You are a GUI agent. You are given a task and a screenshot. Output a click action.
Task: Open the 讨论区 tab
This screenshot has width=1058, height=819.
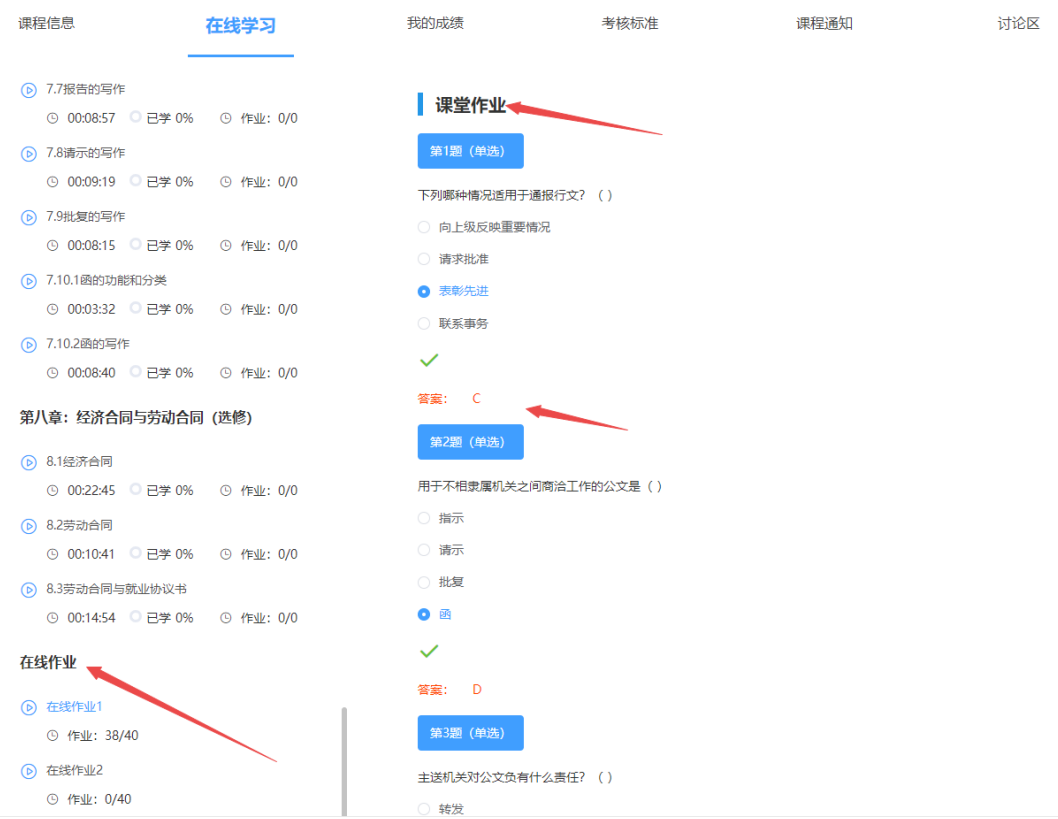coord(1018,24)
